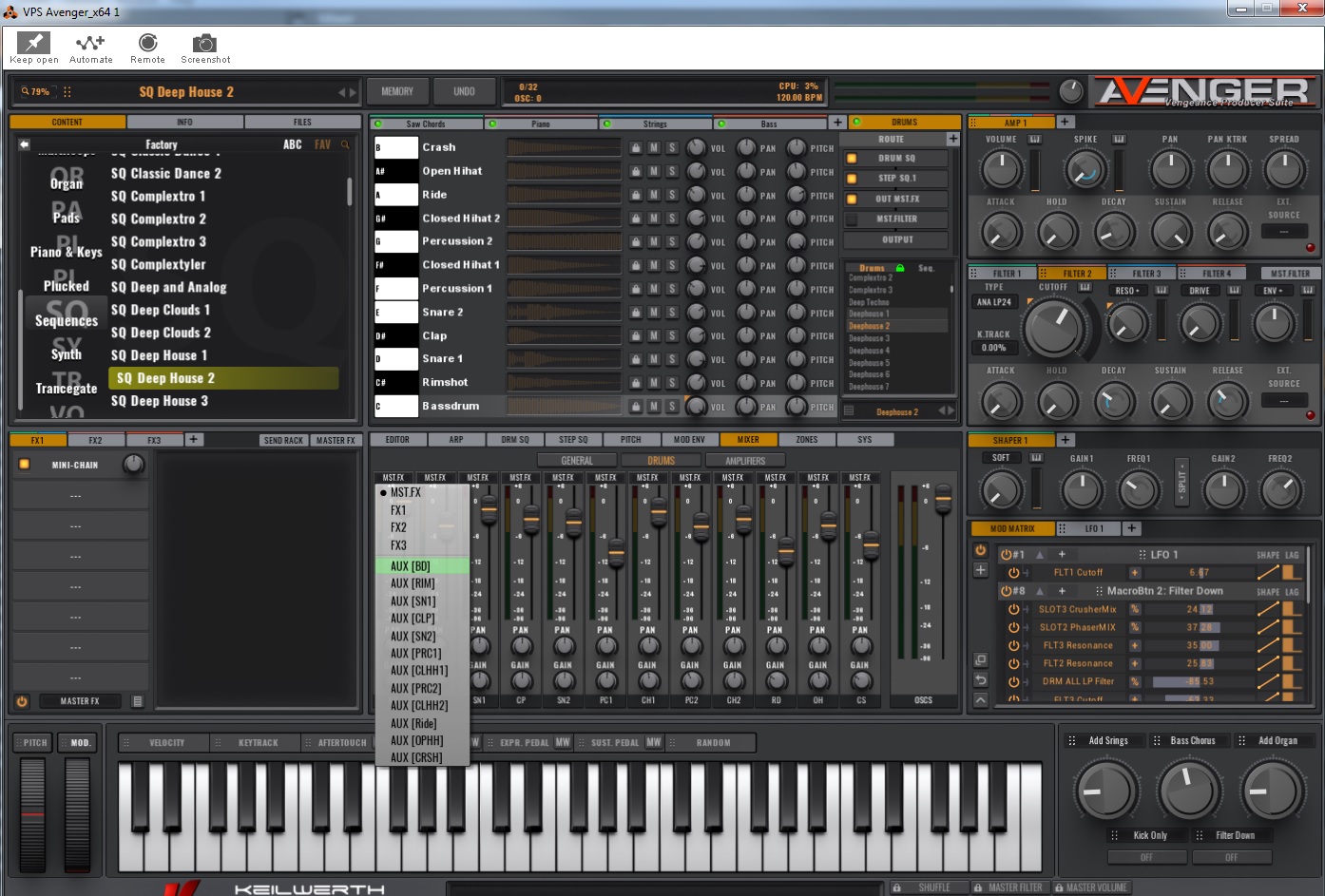1325x896 pixels.
Task: Open the first mixer channel MST.FX routing dropdown
Action: click(394, 478)
